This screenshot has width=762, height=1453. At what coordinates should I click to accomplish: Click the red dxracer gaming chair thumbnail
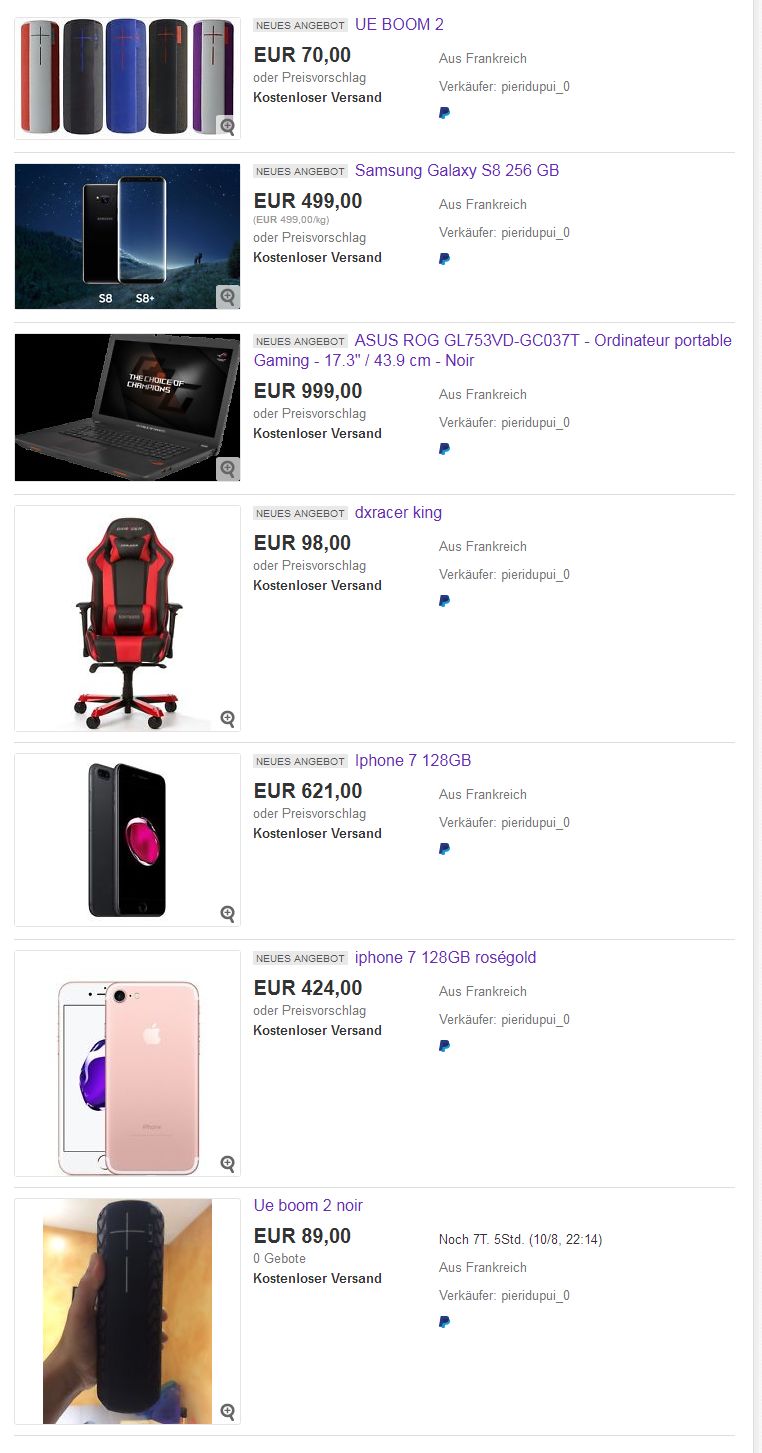point(127,619)
